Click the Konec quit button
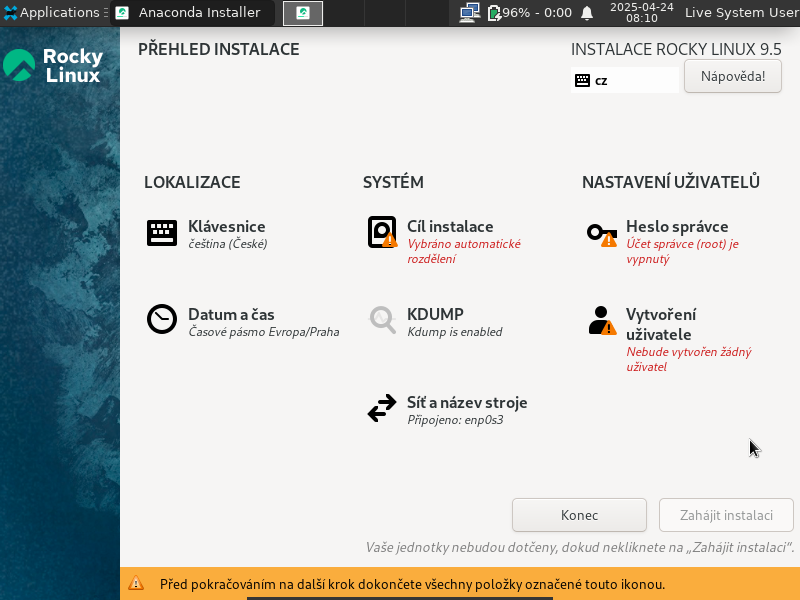This screenshot has height=600, width=800. 579,515
